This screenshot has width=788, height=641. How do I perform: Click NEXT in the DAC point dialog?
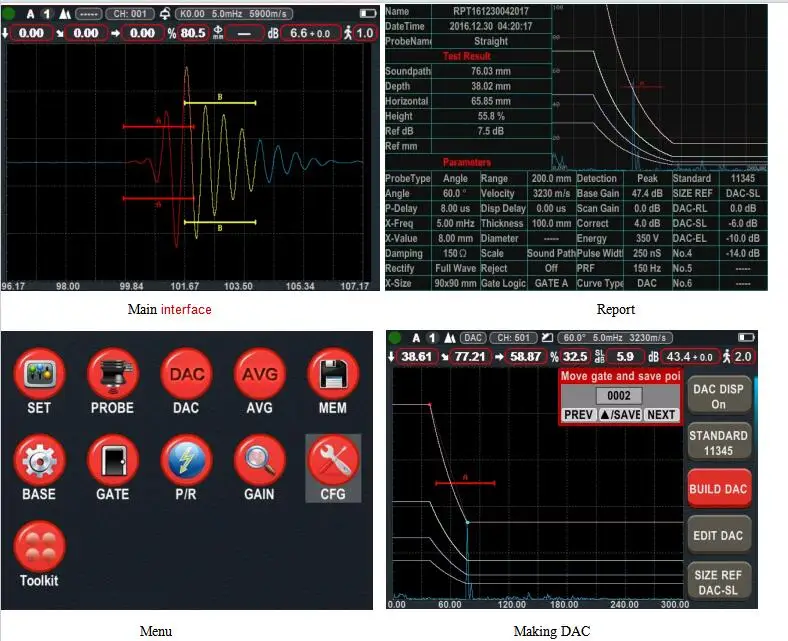pos(660,414)
